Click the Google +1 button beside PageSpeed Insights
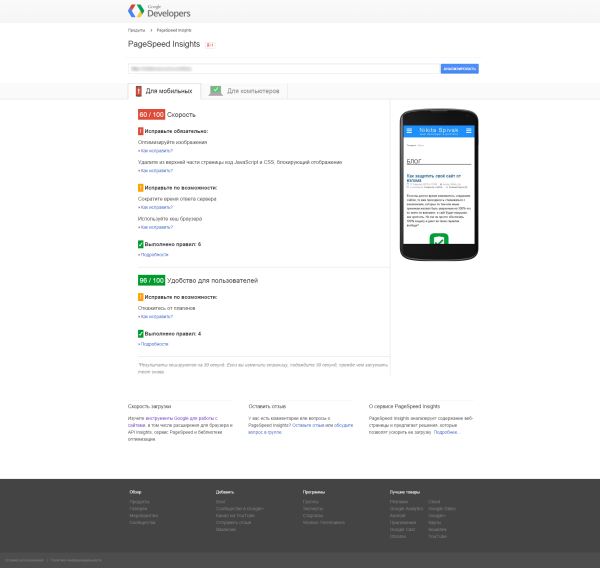 pyautogui.click(x=210, y=45)
